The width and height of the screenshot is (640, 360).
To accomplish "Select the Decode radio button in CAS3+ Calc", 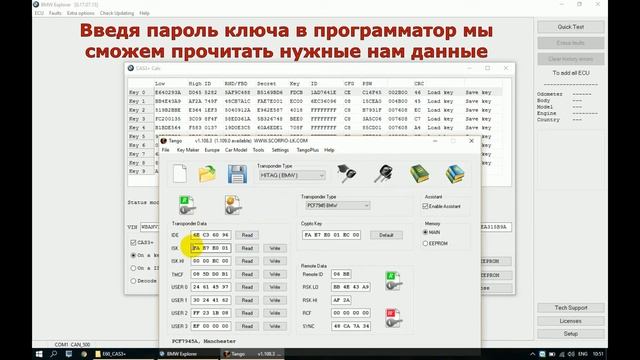I will coord(133,281).
